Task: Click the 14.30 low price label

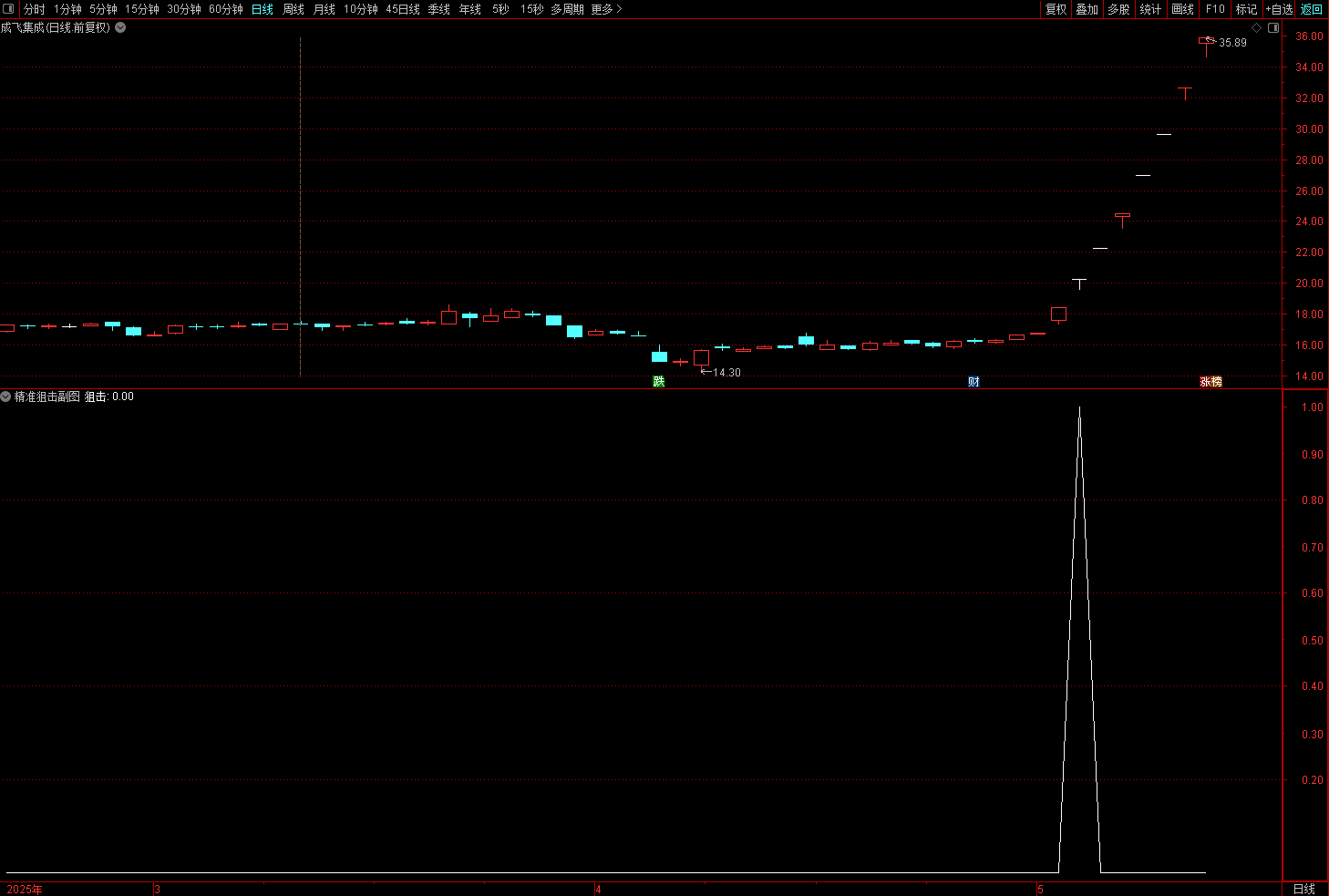Action: coord(726,373)
